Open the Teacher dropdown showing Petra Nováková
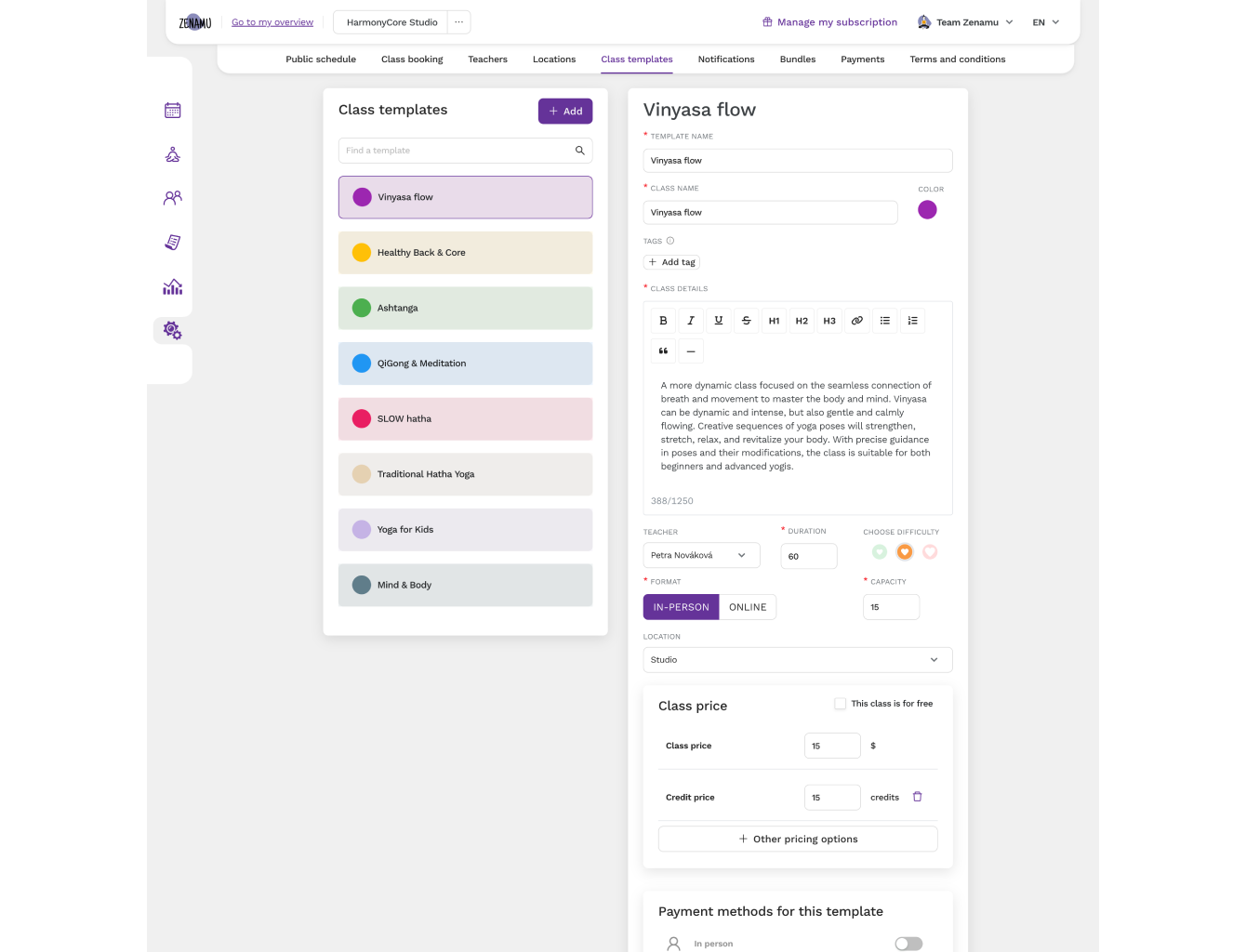The height and width of the screenshot is (952, 1246). point(701,556)
